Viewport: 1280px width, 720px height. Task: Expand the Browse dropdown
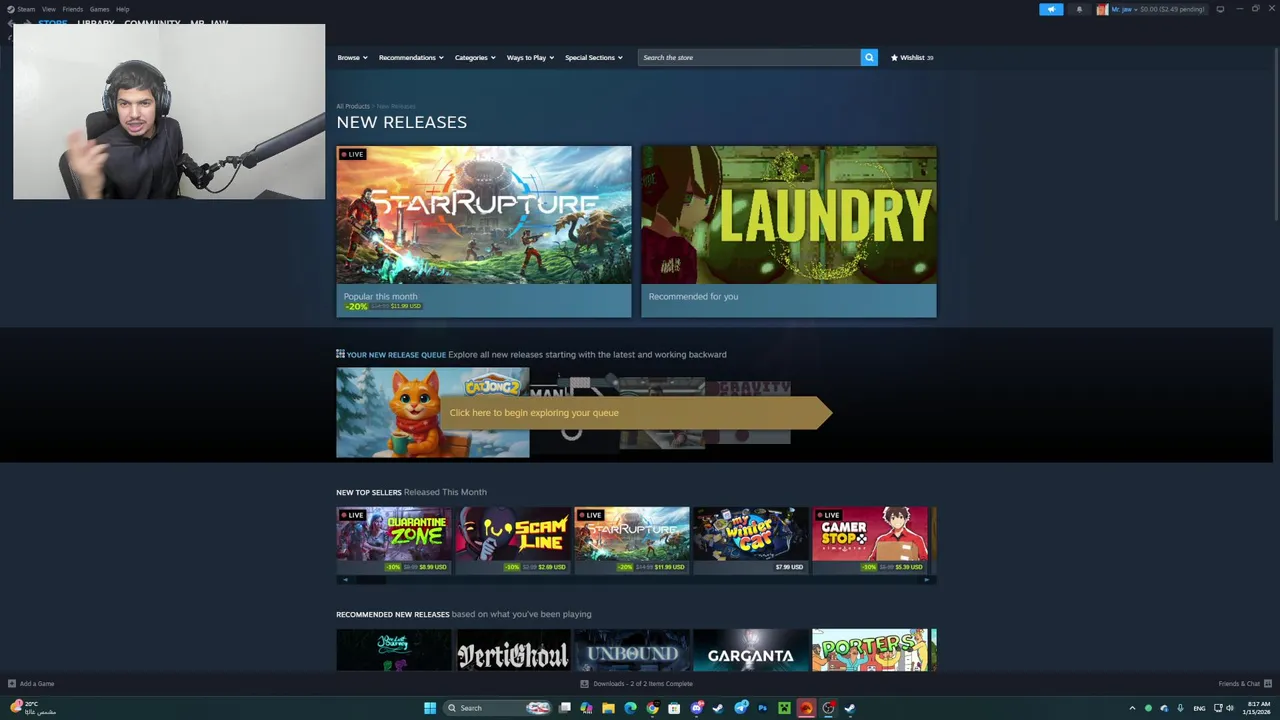tap(352, 57)
